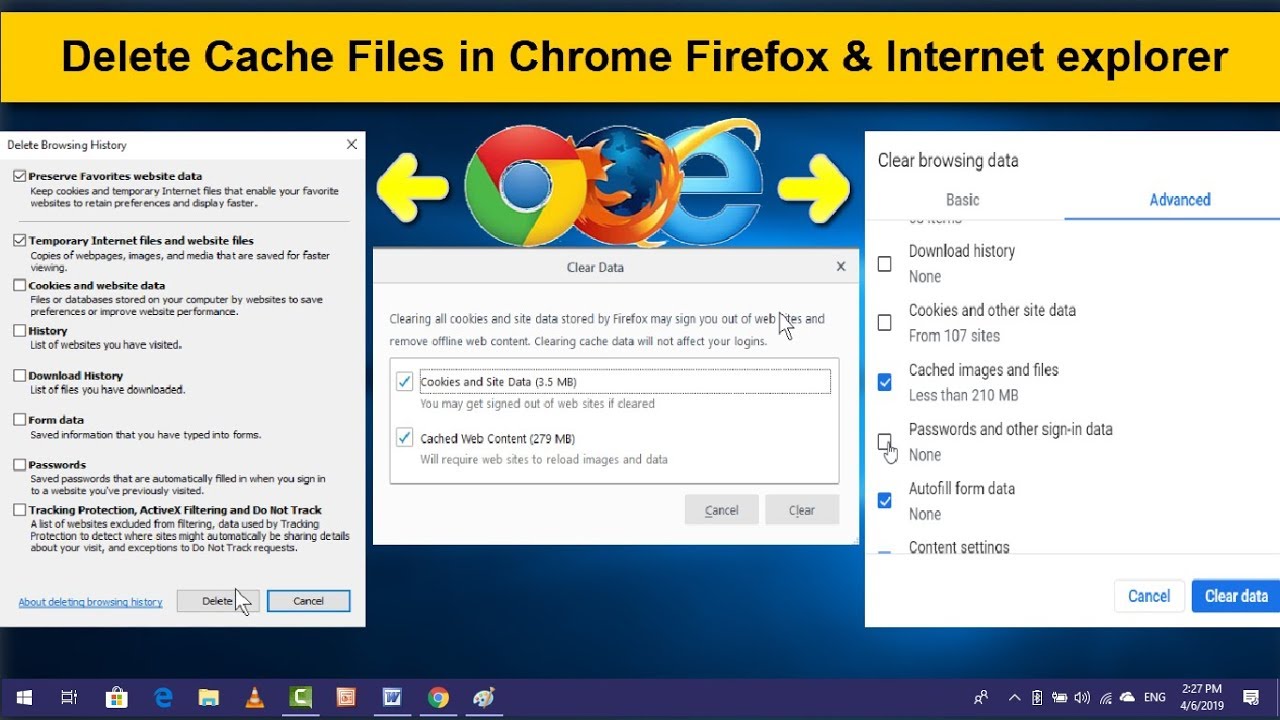Close the Delete Browsing History dialog

352,145
